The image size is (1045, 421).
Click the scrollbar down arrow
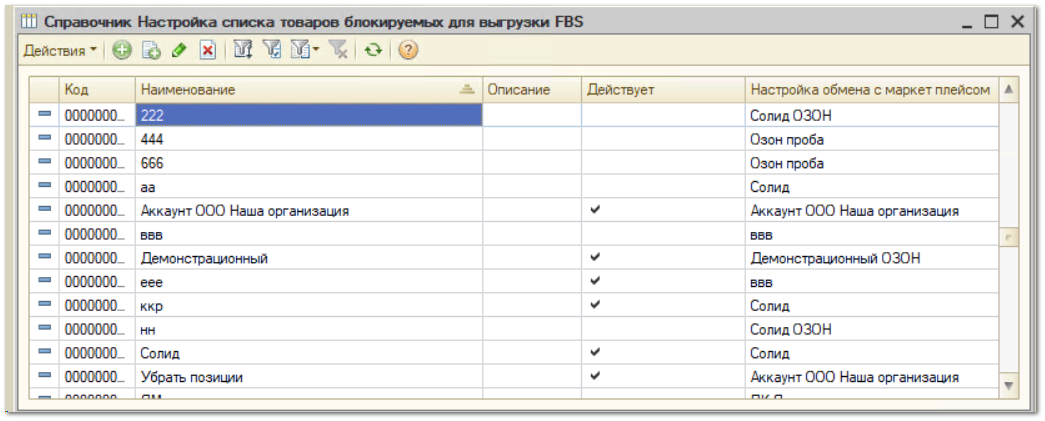point(1008,385)
